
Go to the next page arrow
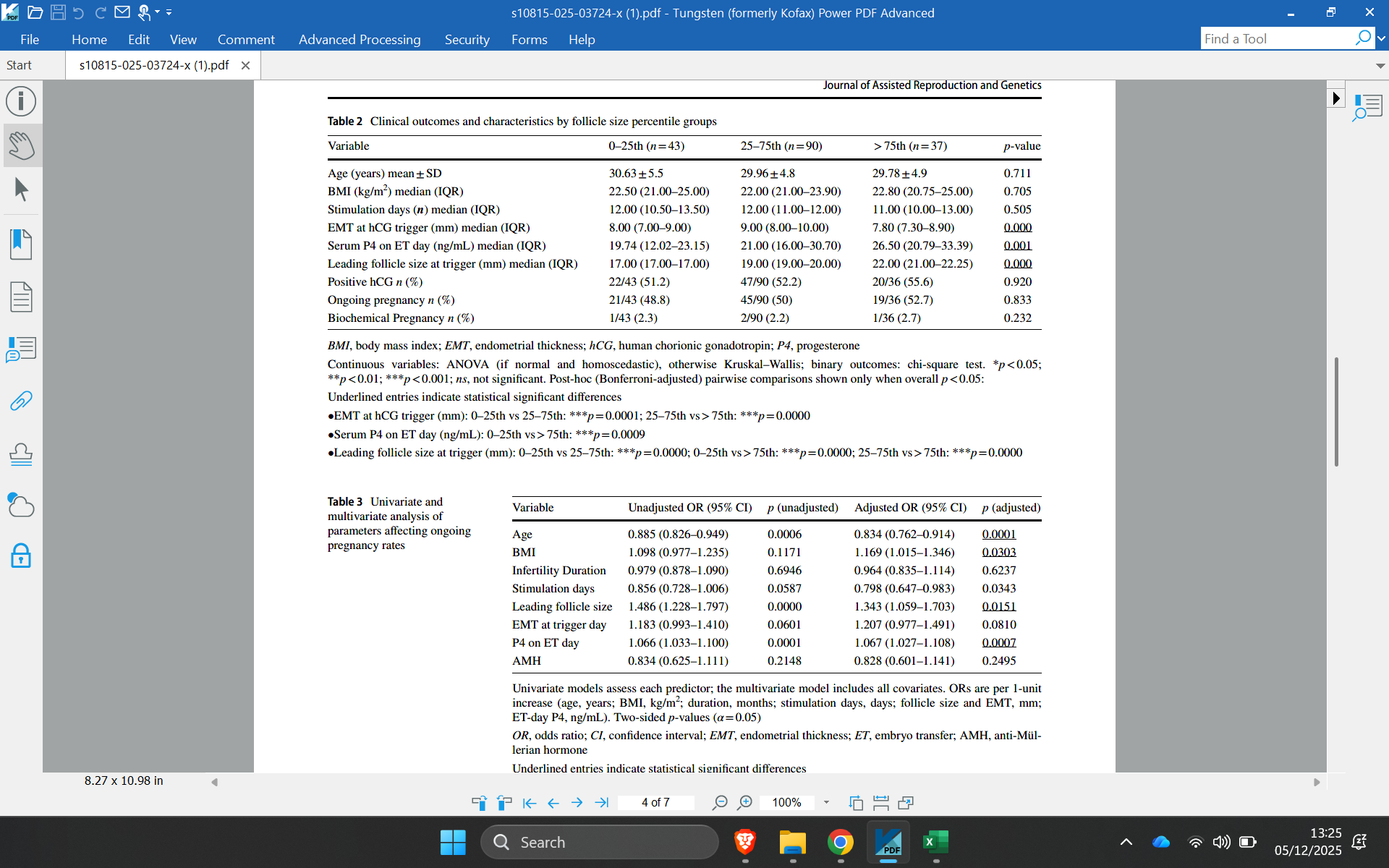tap(577, 802)
